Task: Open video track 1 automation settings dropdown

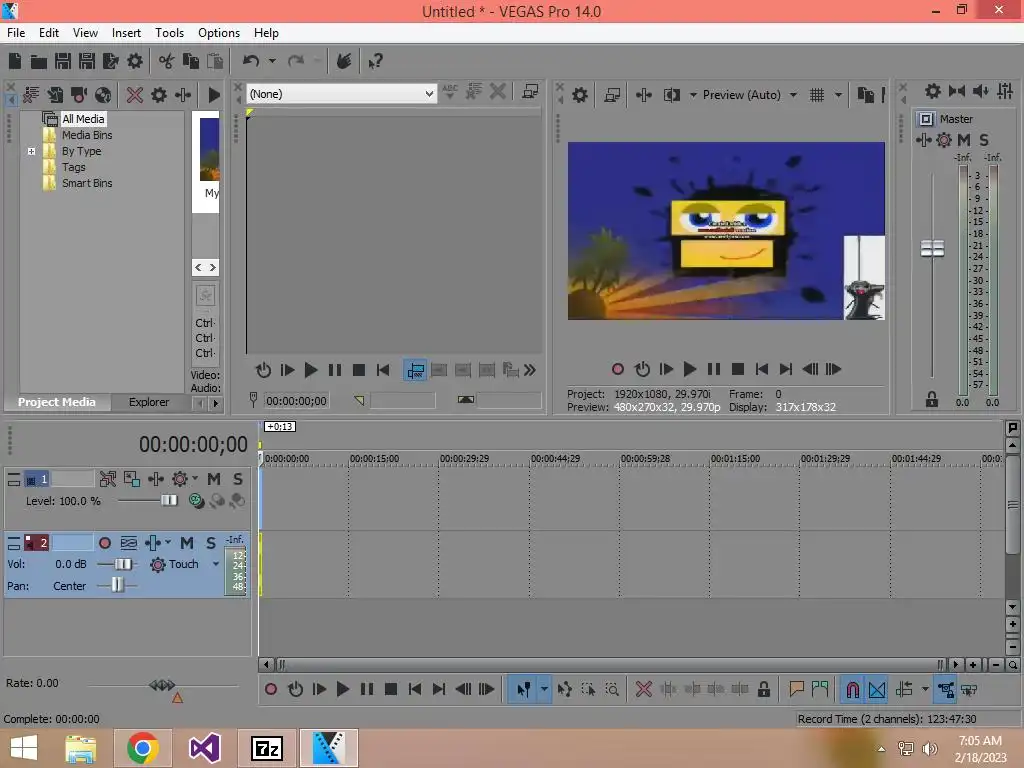Action: (194, 479)
